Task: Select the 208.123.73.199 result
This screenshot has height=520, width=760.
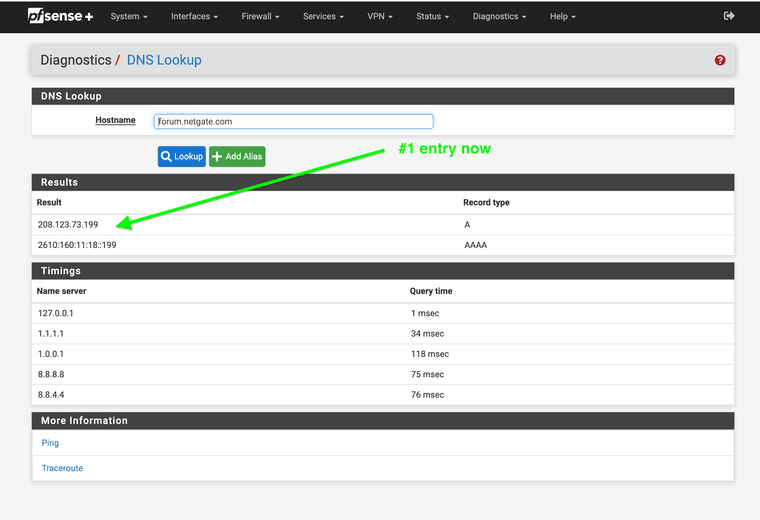Action: [68, 225]
